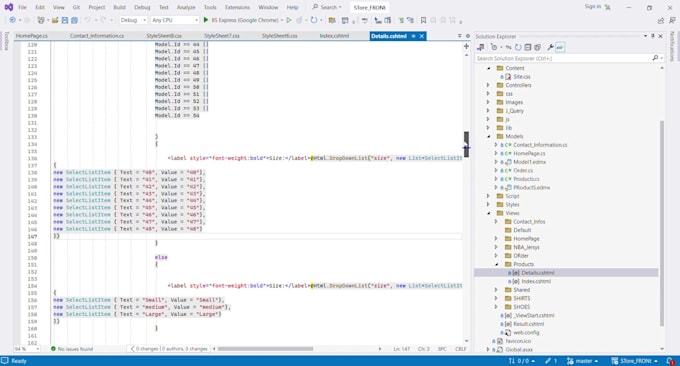Open the Debug configuration dropdown

133,20
